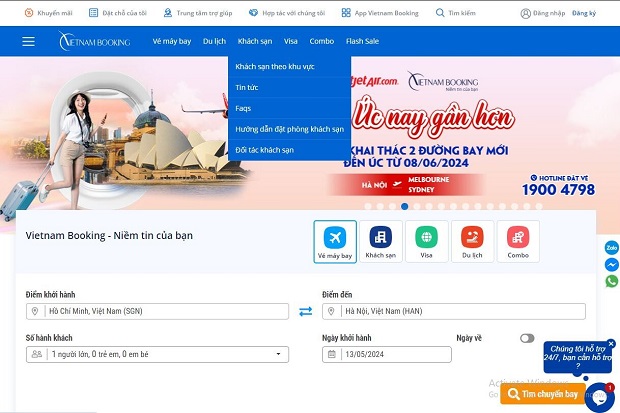
Task: Open the Khách sạn nav dropdown
Action: click(255, 41)
